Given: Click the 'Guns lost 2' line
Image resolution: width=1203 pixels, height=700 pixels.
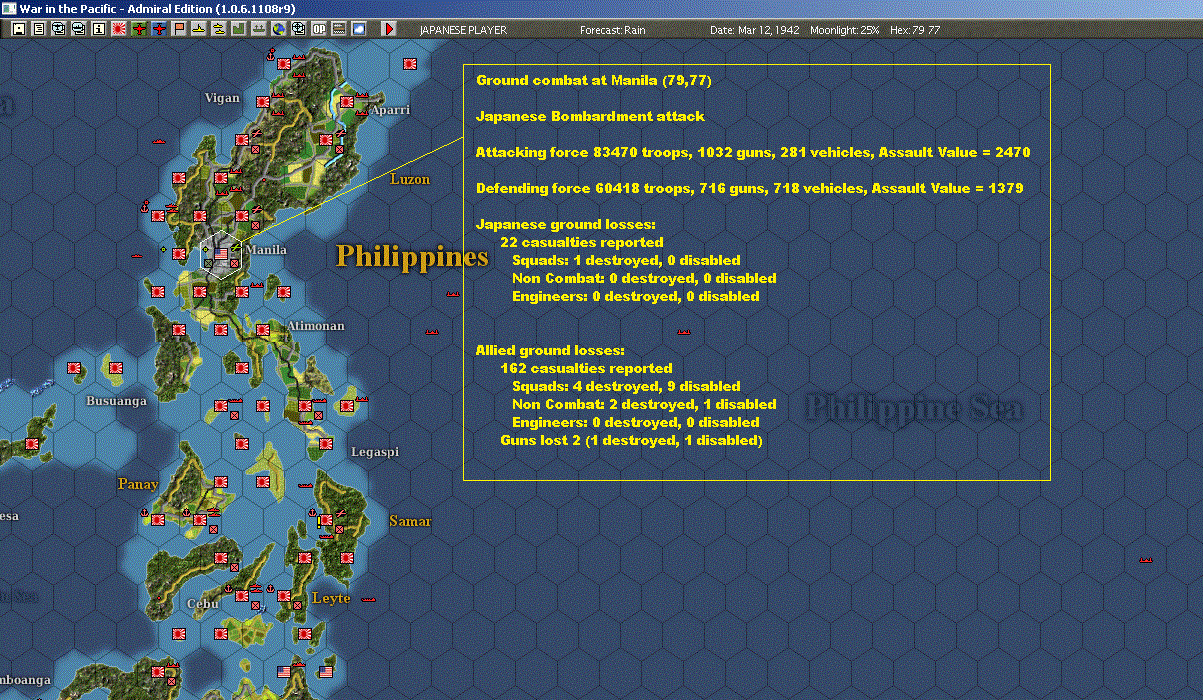Looking at the screenshot, I should click(631, 440).
